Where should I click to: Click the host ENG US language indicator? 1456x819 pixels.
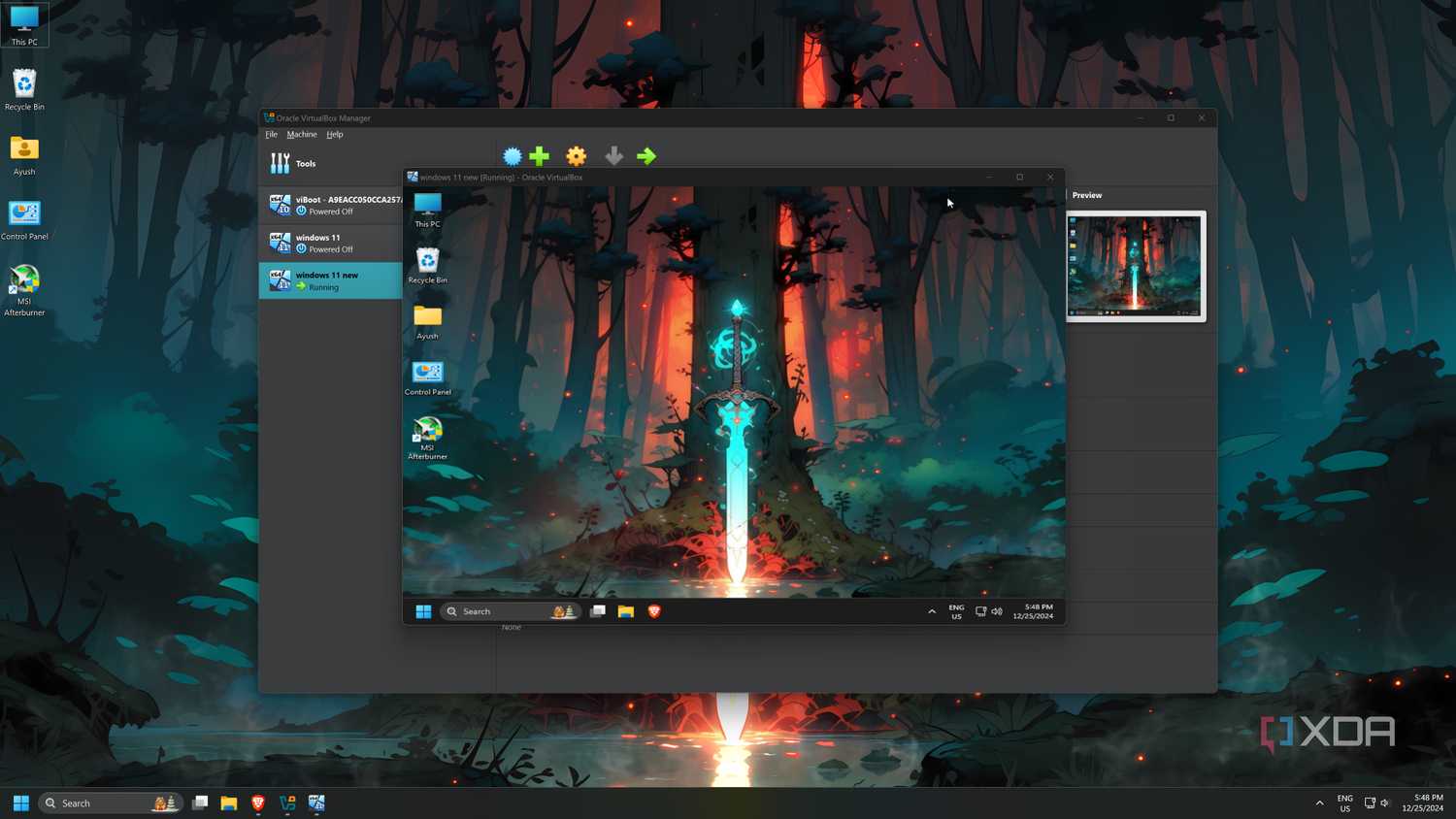coord(1344,803)
